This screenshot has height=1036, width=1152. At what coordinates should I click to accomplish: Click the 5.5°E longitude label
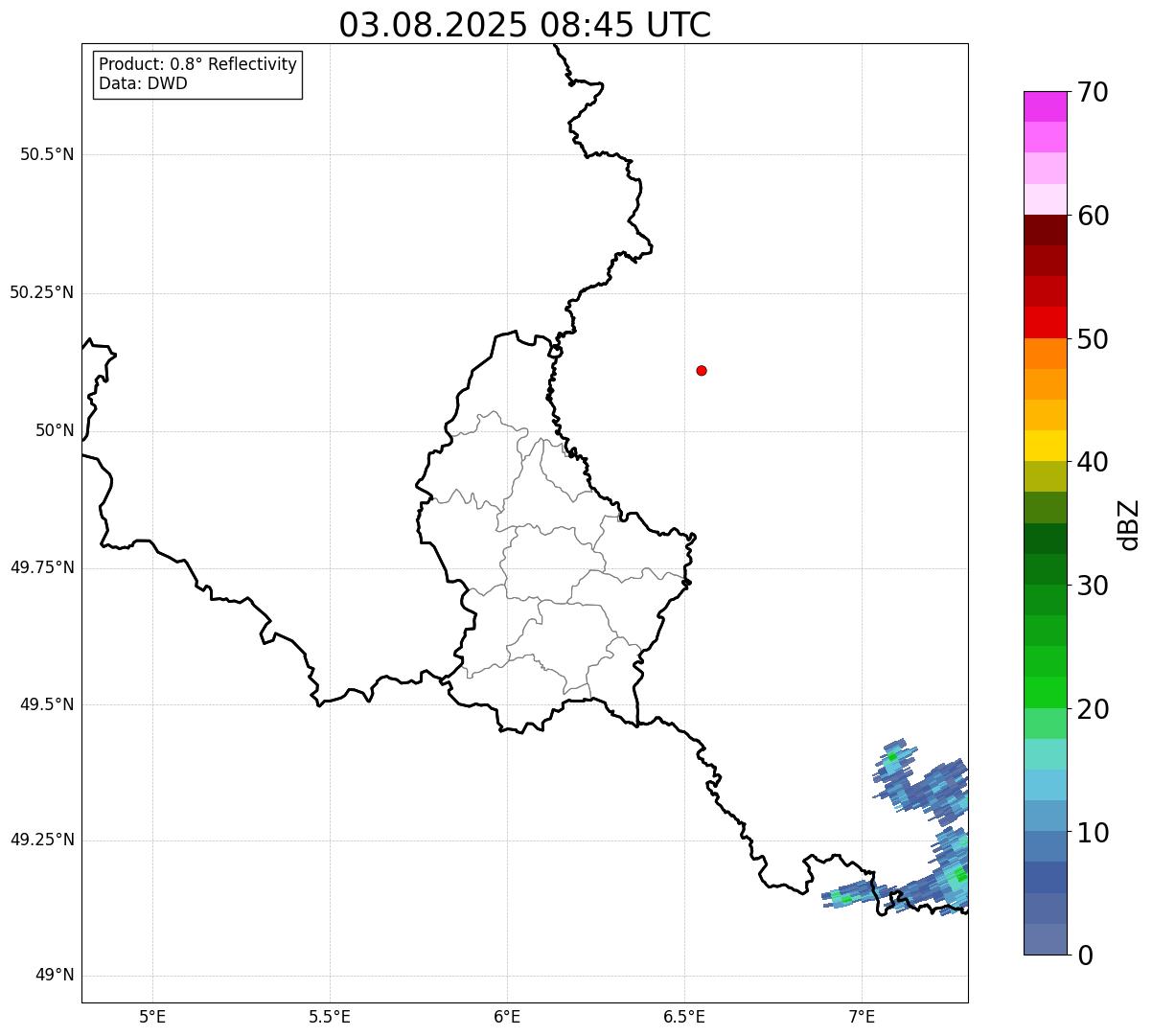pyautogui.click(x=330, y=1016)
